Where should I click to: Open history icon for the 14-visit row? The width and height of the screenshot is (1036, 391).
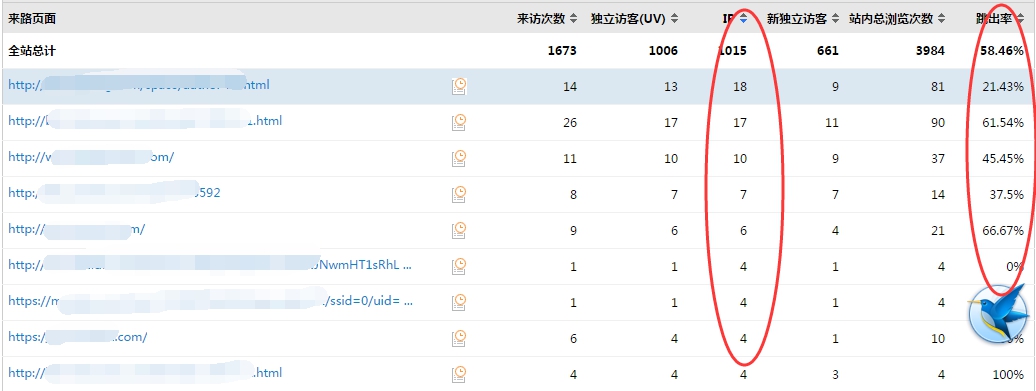(x=459, y=87)
